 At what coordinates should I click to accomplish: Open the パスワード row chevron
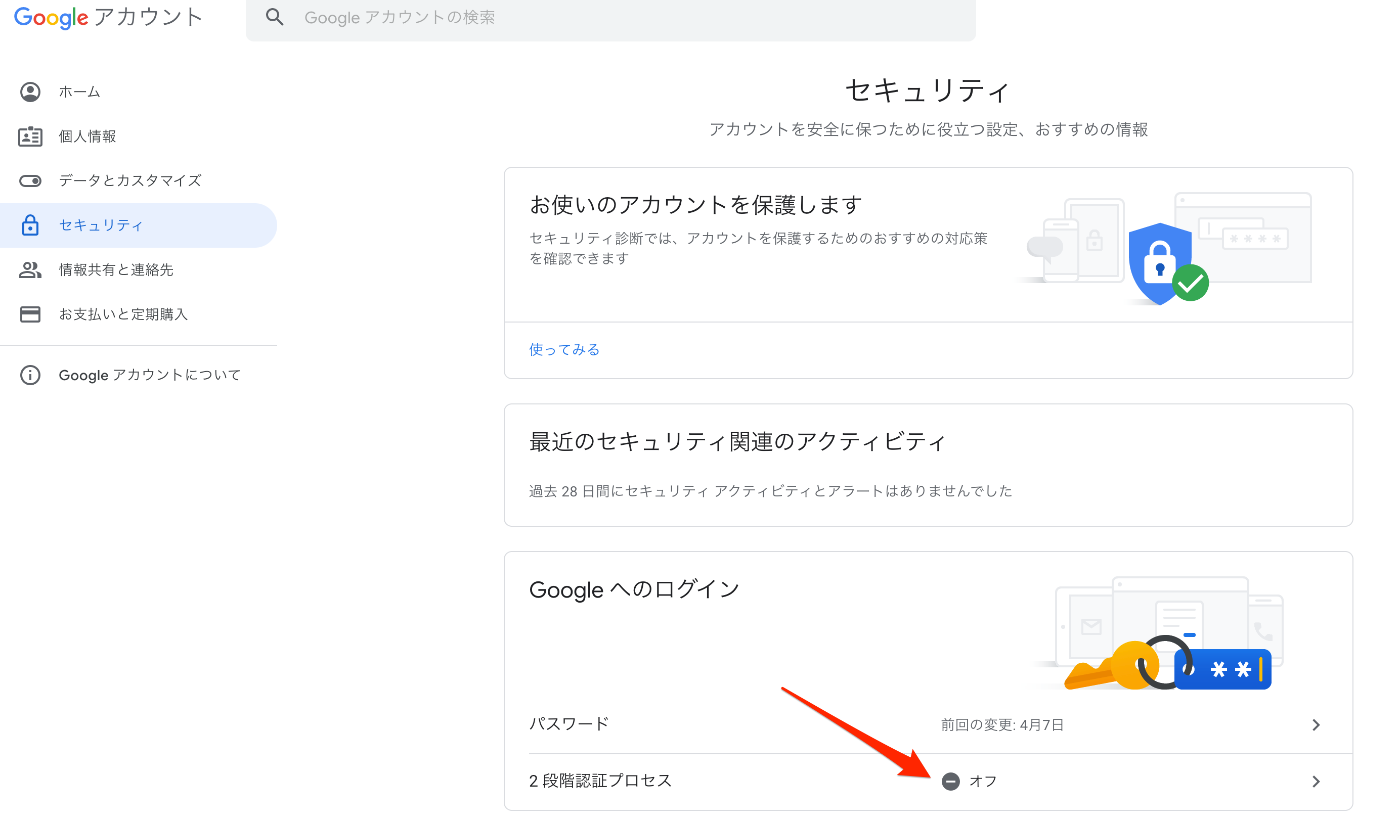pyautogui.click(x=1316, y=725)
